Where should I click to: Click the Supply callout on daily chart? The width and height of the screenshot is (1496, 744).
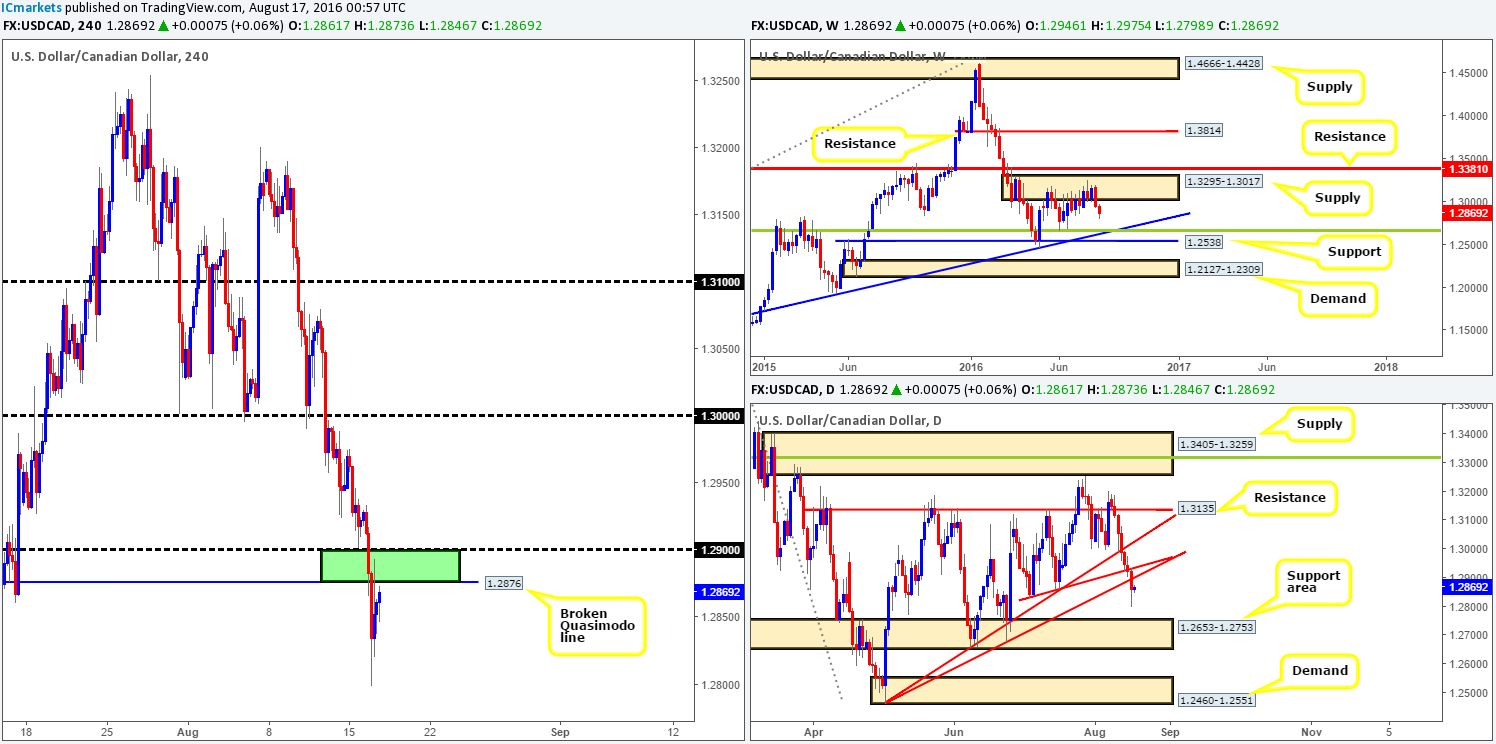[1319, 424]
